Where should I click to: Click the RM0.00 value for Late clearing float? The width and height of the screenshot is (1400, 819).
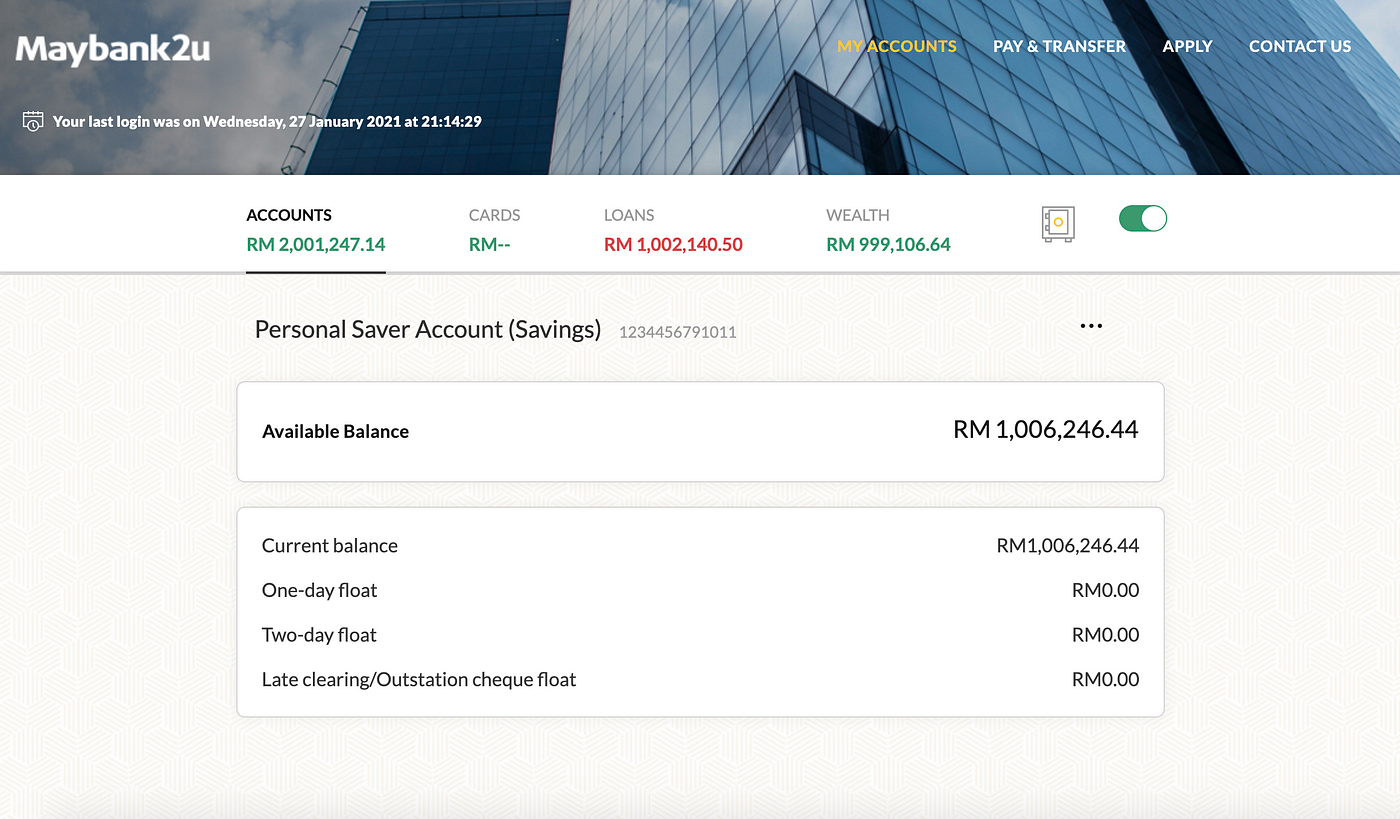(1106, 680)
